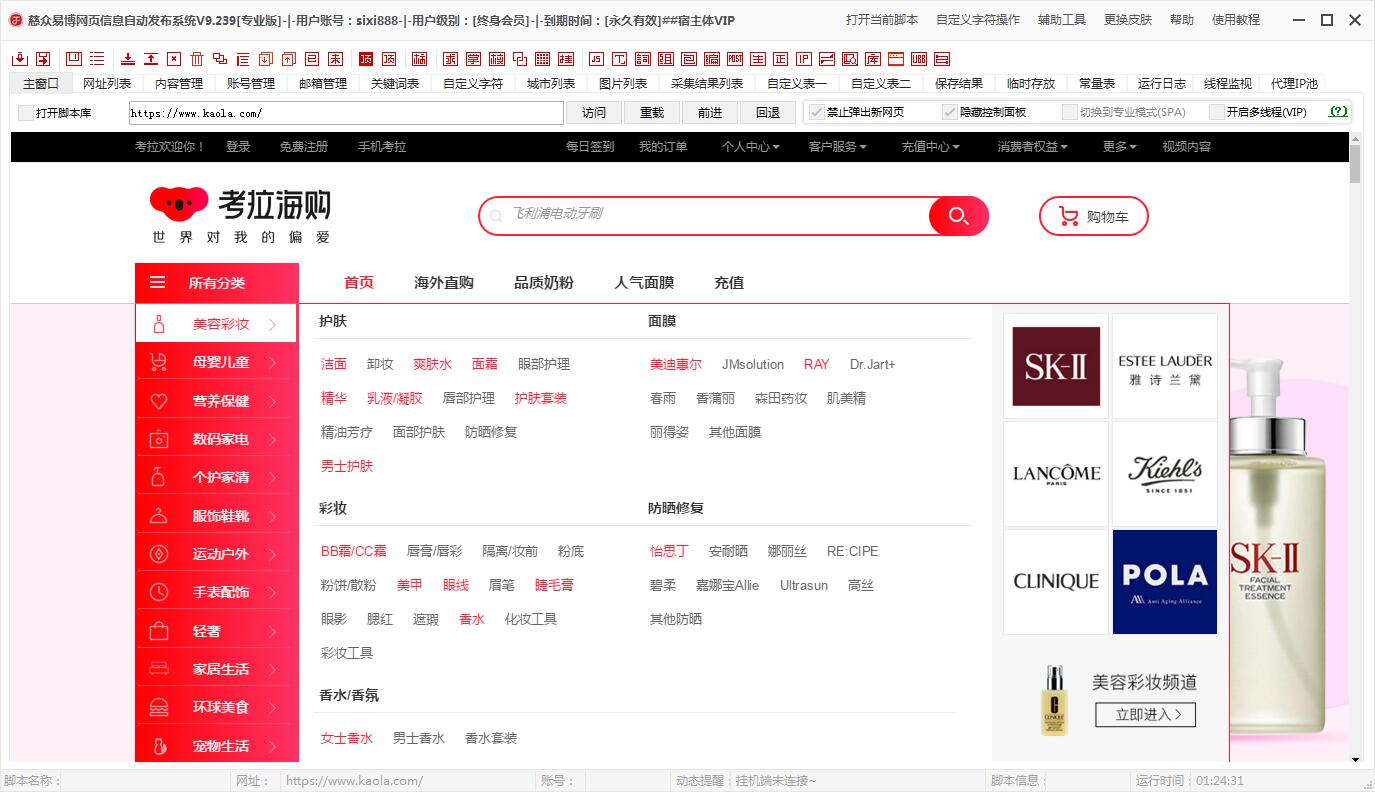The height and width of the screenshot is (792, 1375).
Task: Click the scrollbar up arrow
Action: (1355, 138)
